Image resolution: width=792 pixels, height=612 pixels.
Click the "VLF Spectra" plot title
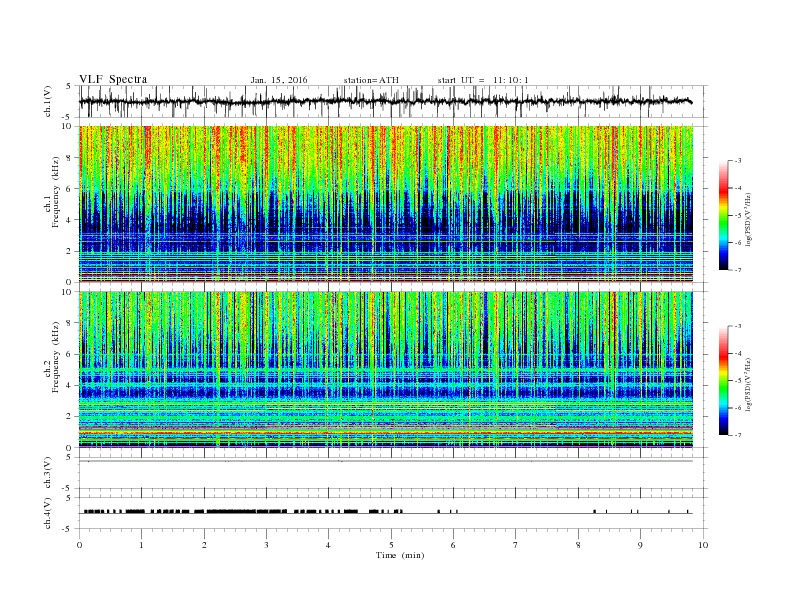point(113,79)
